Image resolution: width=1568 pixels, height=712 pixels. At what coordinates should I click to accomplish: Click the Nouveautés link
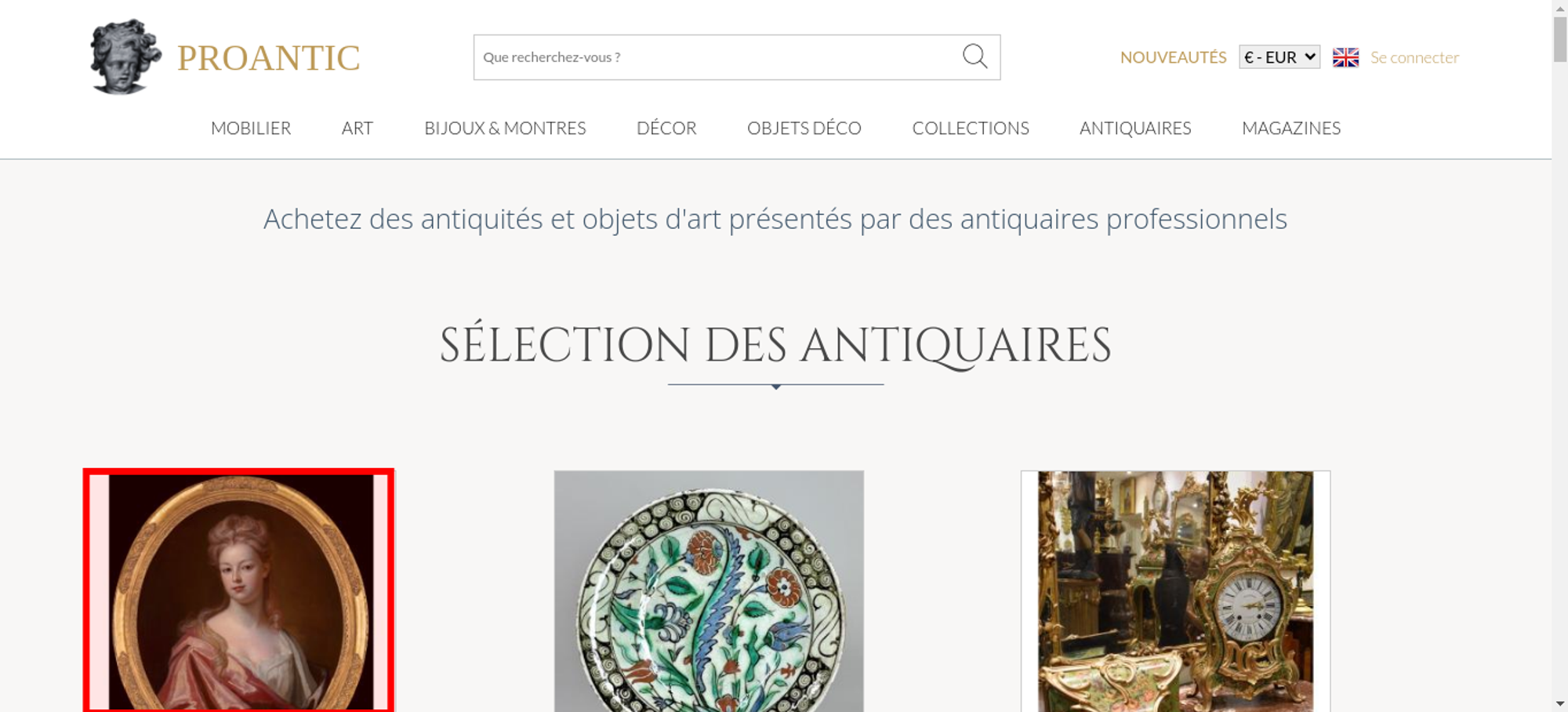1173,57
